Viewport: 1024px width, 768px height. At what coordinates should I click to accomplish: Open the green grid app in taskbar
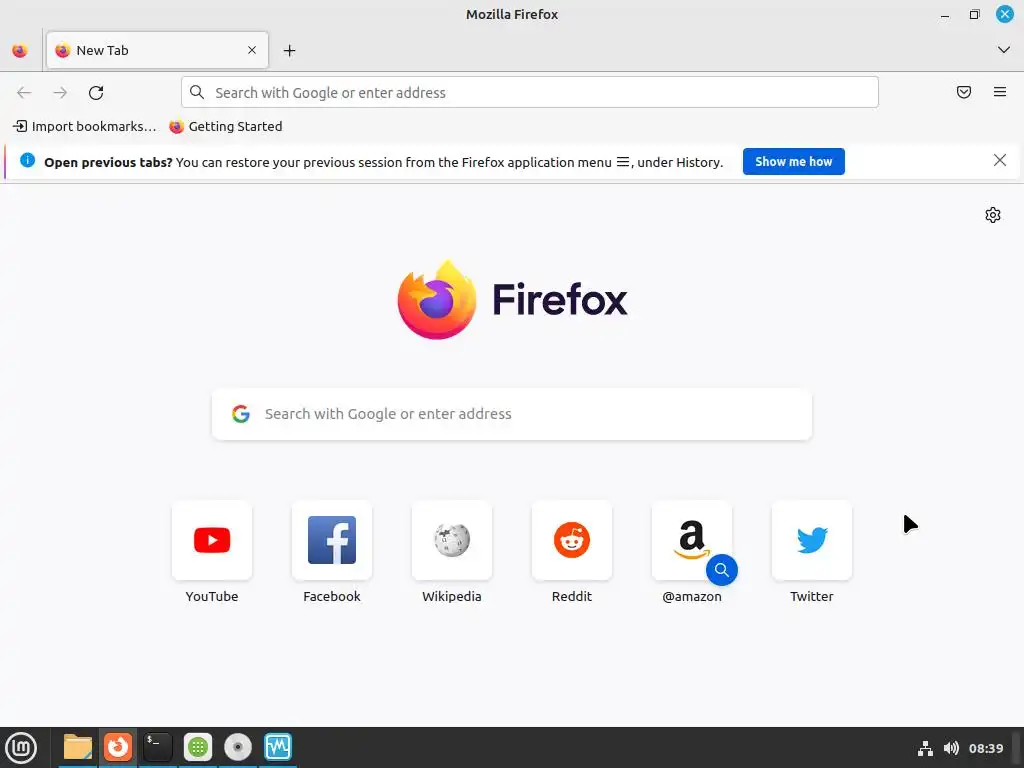pyautogui.click(x=198, y=747)
